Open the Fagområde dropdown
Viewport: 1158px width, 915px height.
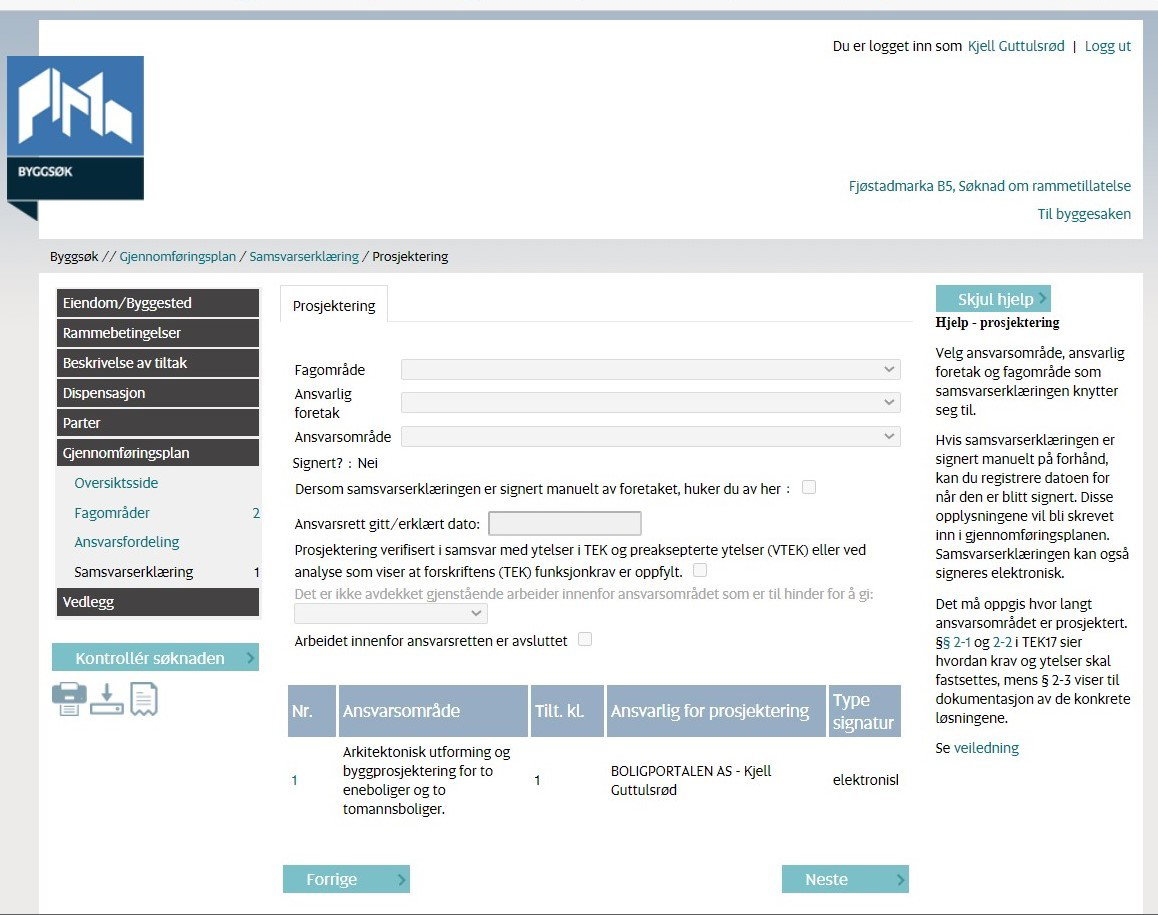(650, 370)
